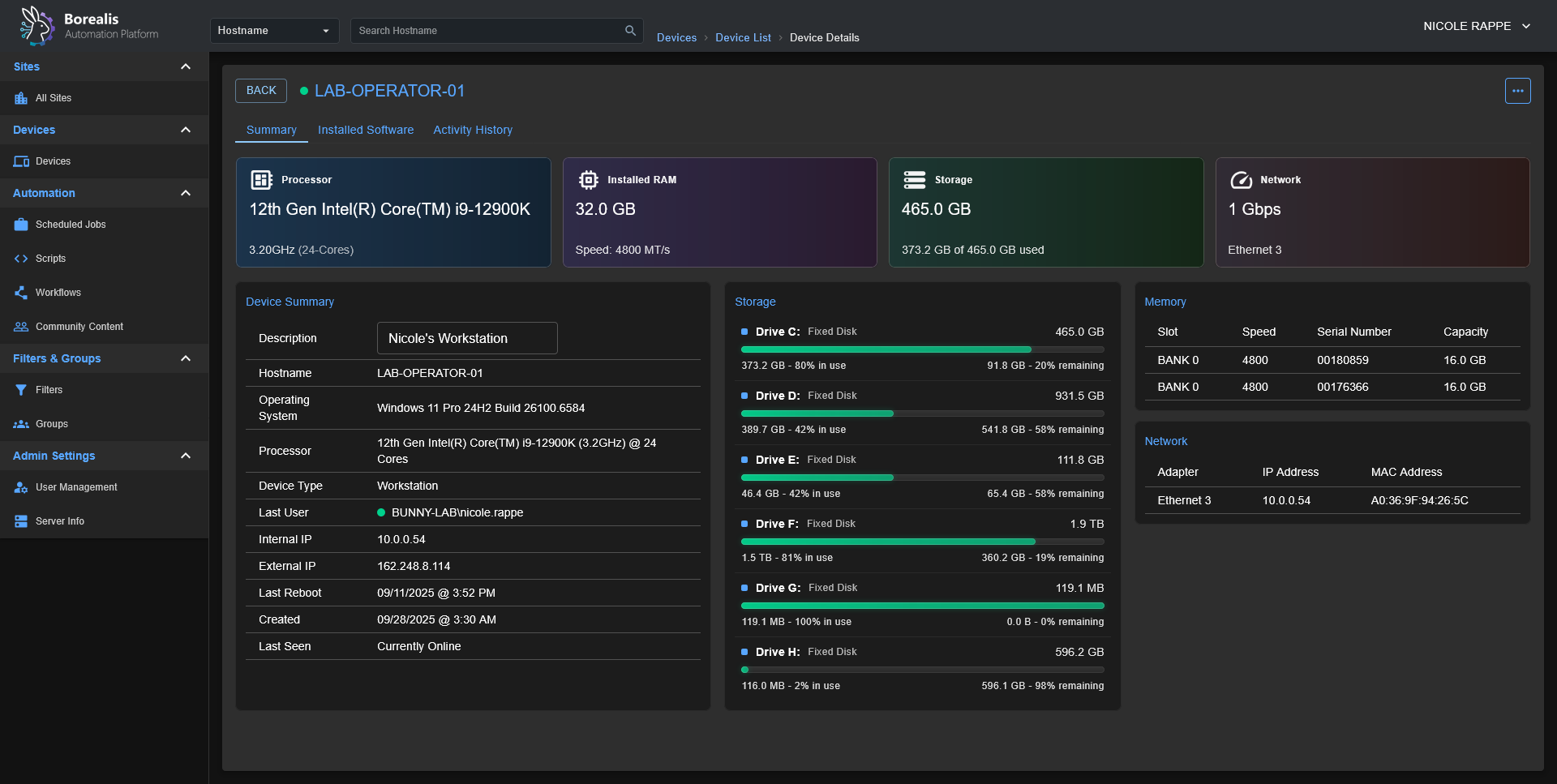Screen dimensions: 1557x784
Task: Collapse the Sites sidebar section
Action: [x=186, y=66]
